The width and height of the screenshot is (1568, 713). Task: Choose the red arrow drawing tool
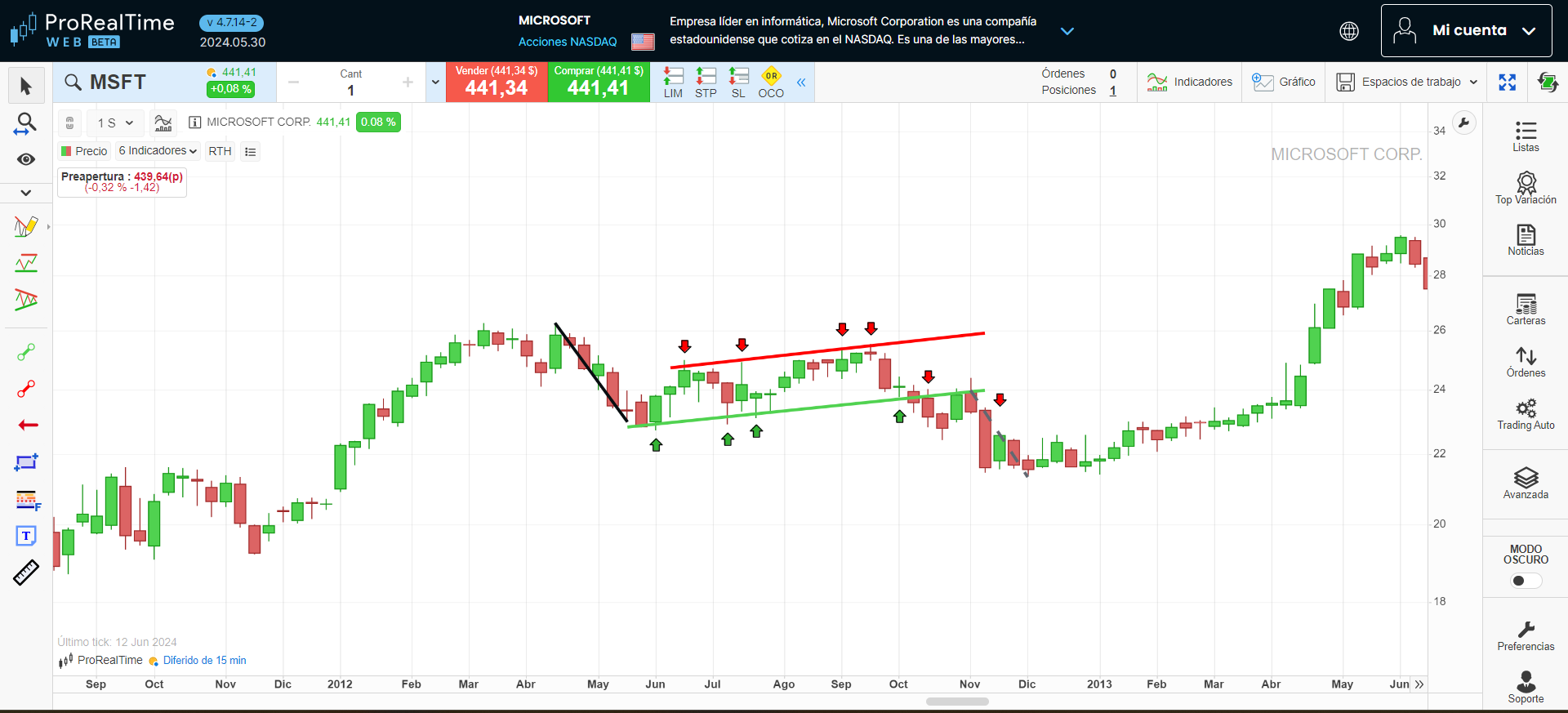point(28,425)
